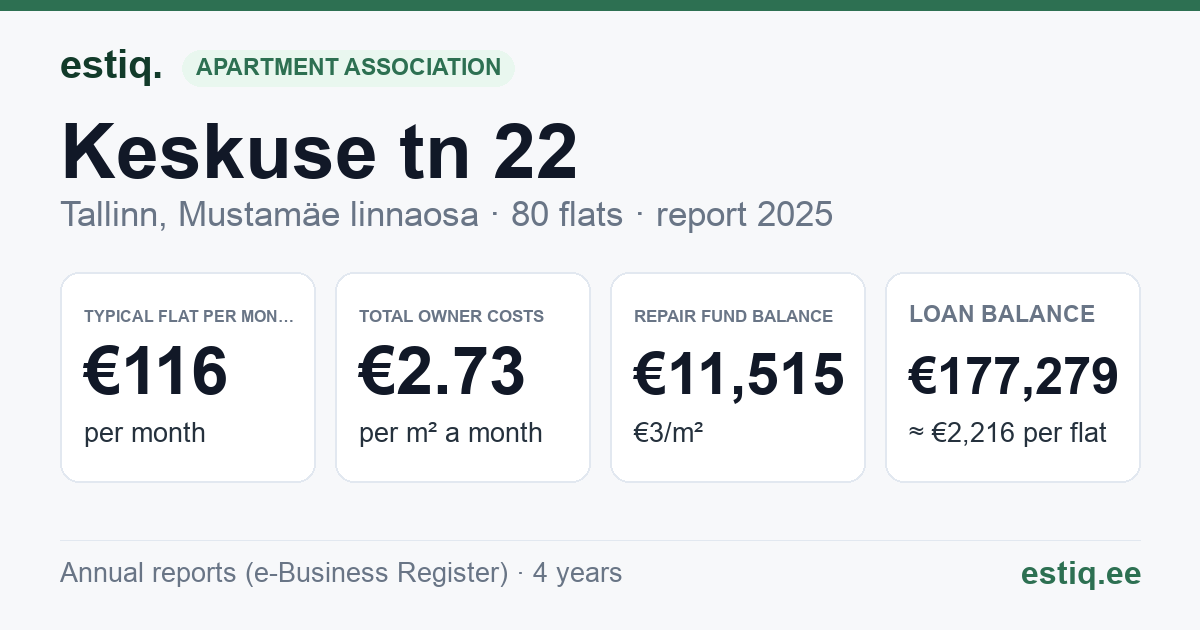Click the €11,515 value
Screen dimensions: 1200x630
point(739,376)
